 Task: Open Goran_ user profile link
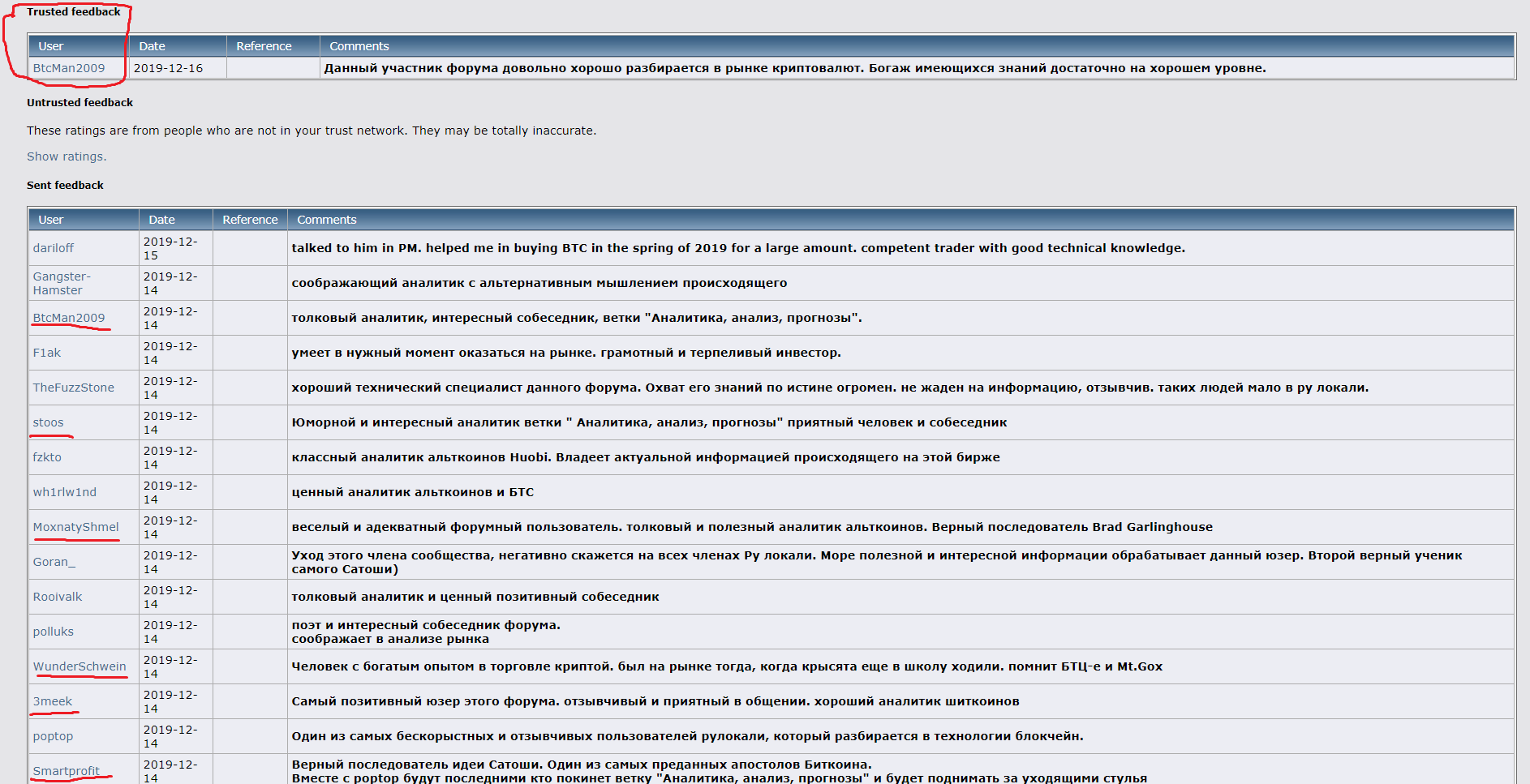click(54, 562)
